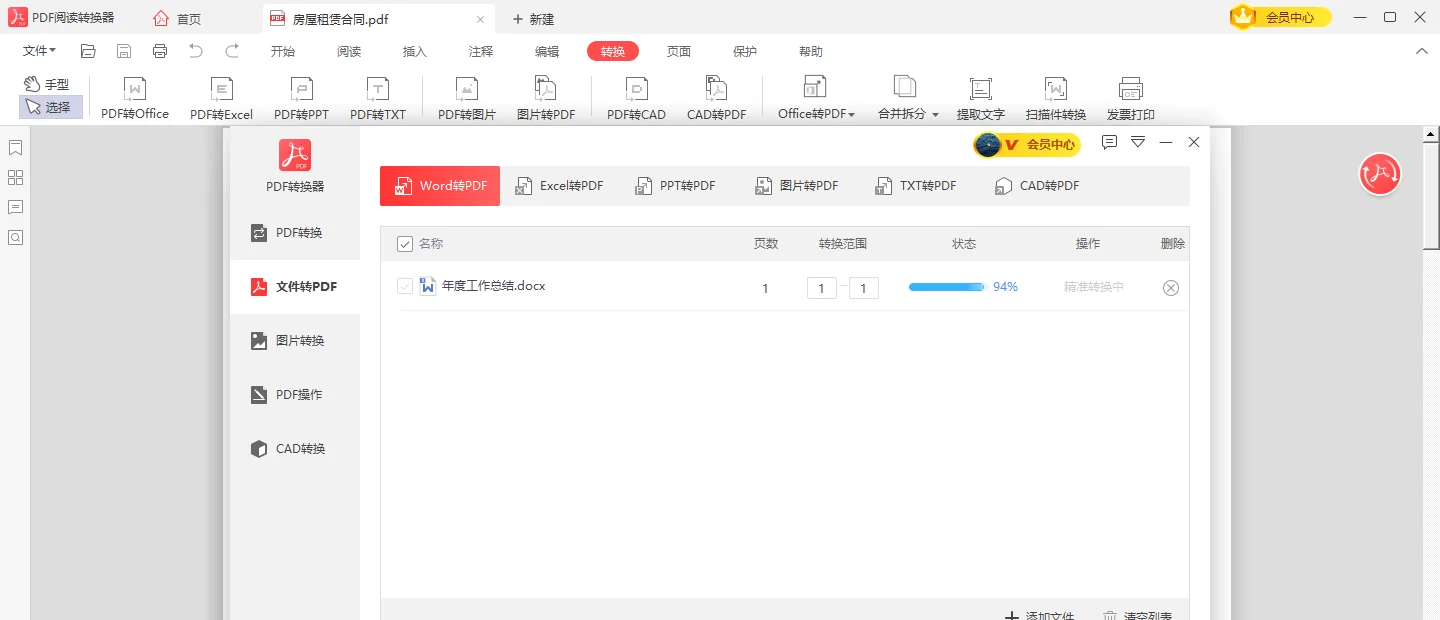1440x620 pixels.
Task: Close the 房屋租赁合同.pdf tab
Action: click(480, 19)
